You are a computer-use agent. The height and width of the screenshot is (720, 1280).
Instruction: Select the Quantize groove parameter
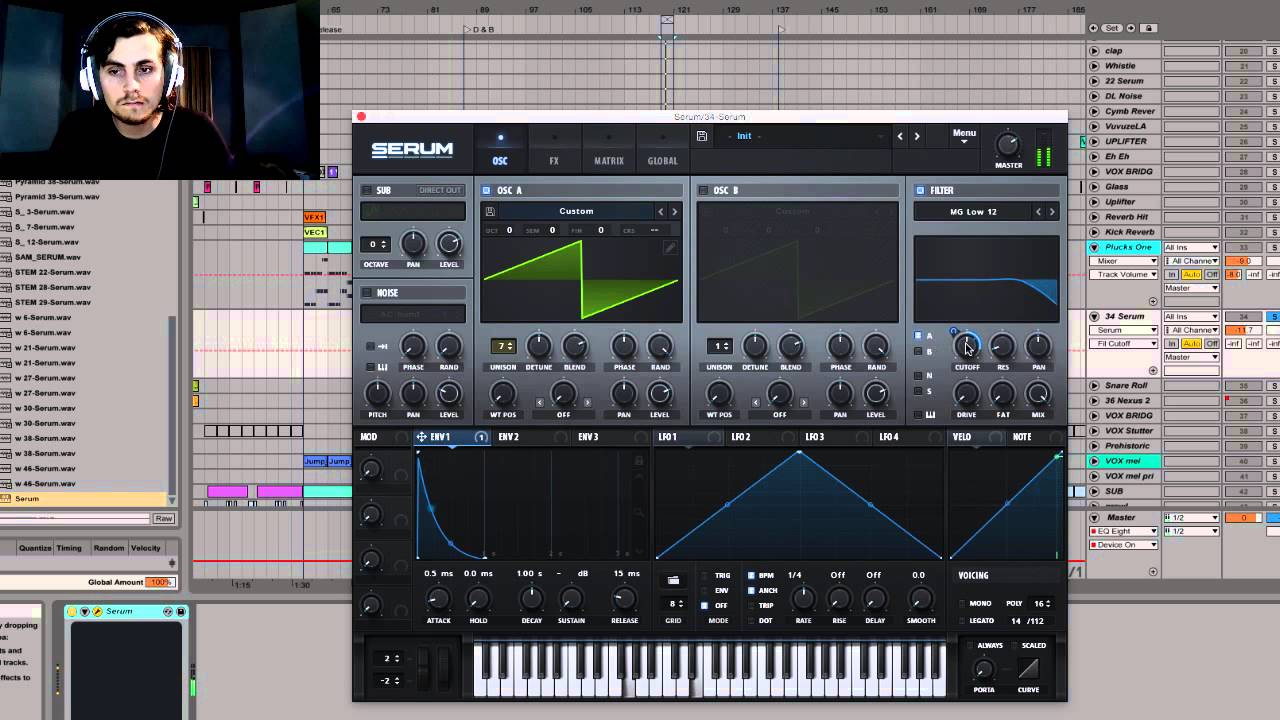(35, 548)
